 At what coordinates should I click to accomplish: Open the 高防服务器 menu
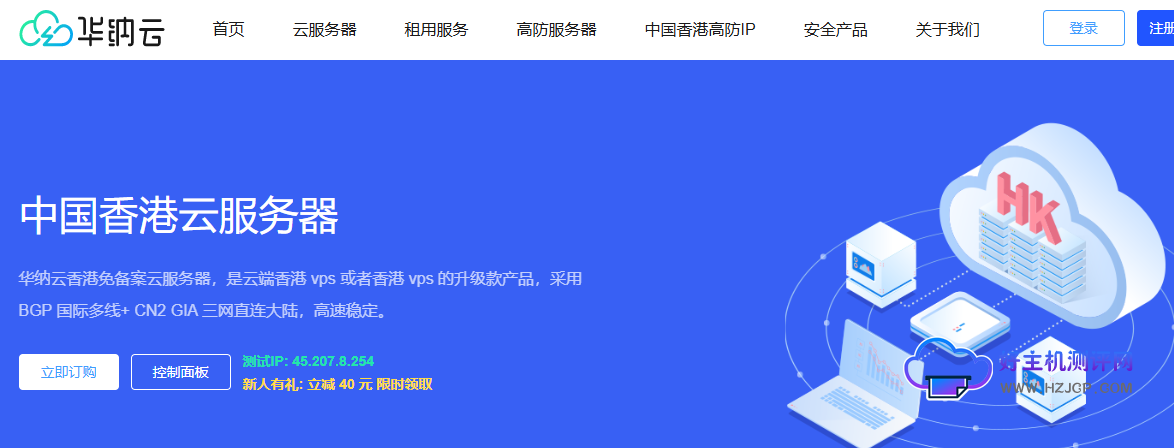coord(556,30)
